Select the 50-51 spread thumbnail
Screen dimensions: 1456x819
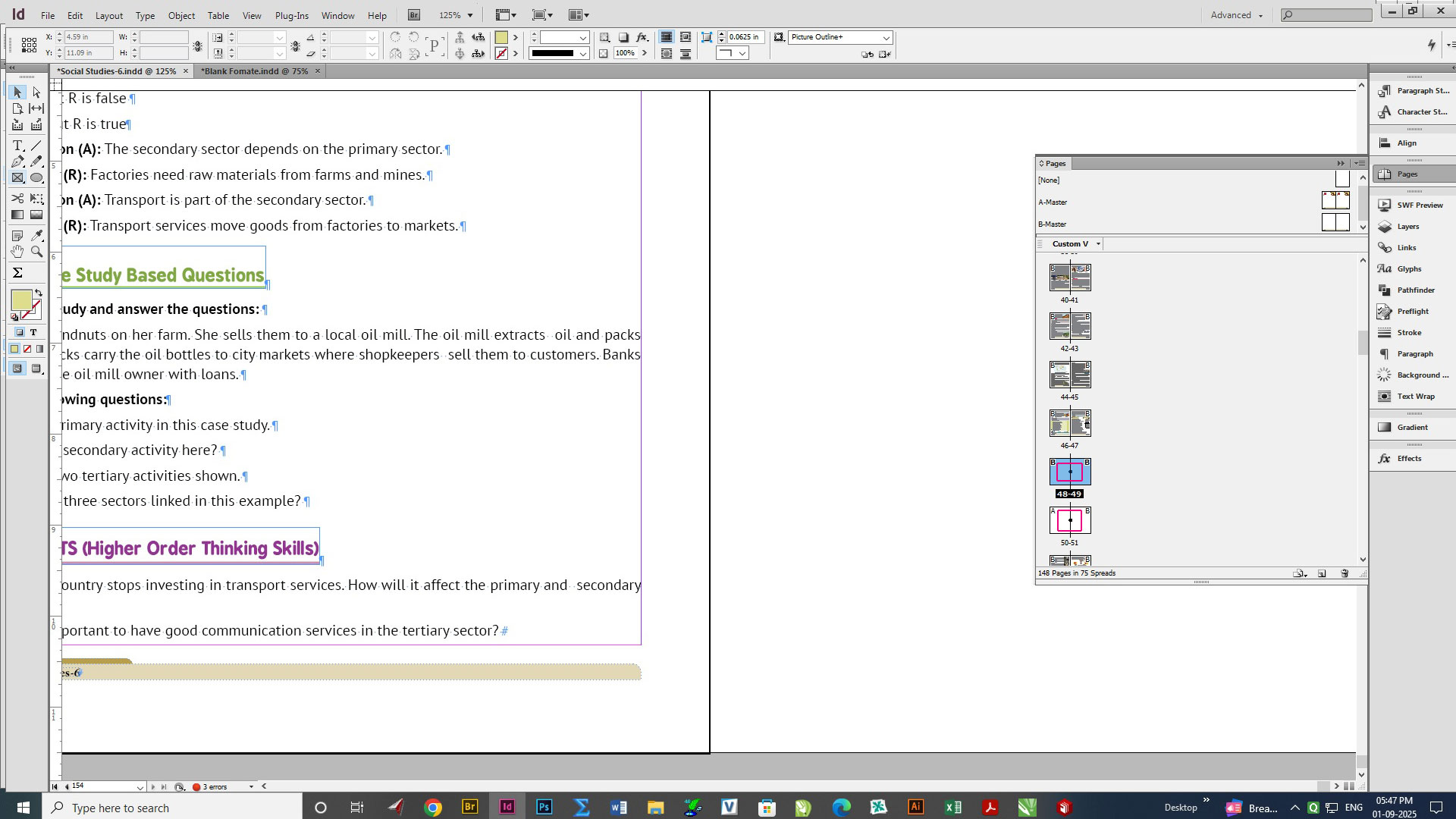(1070, 520)
